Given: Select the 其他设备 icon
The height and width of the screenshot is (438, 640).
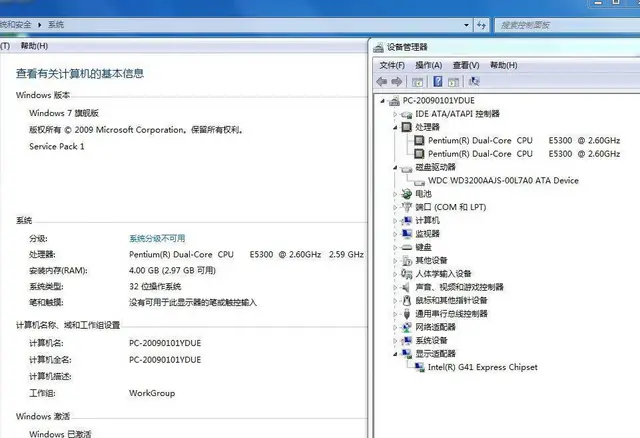Looking at the screenshot, I should (x=407, y=260).
